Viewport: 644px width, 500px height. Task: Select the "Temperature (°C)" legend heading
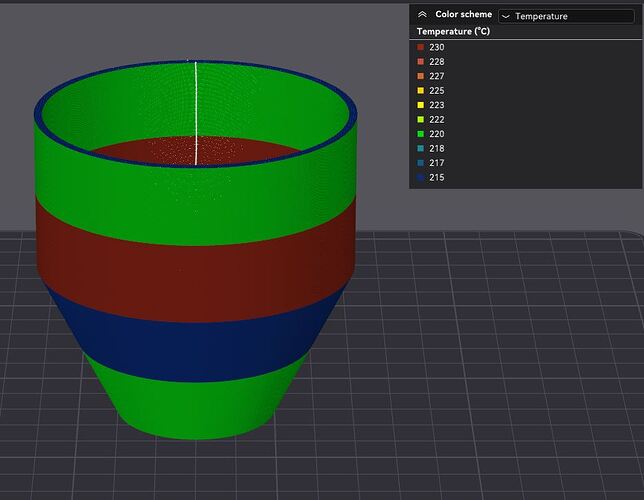pos(453,32)
